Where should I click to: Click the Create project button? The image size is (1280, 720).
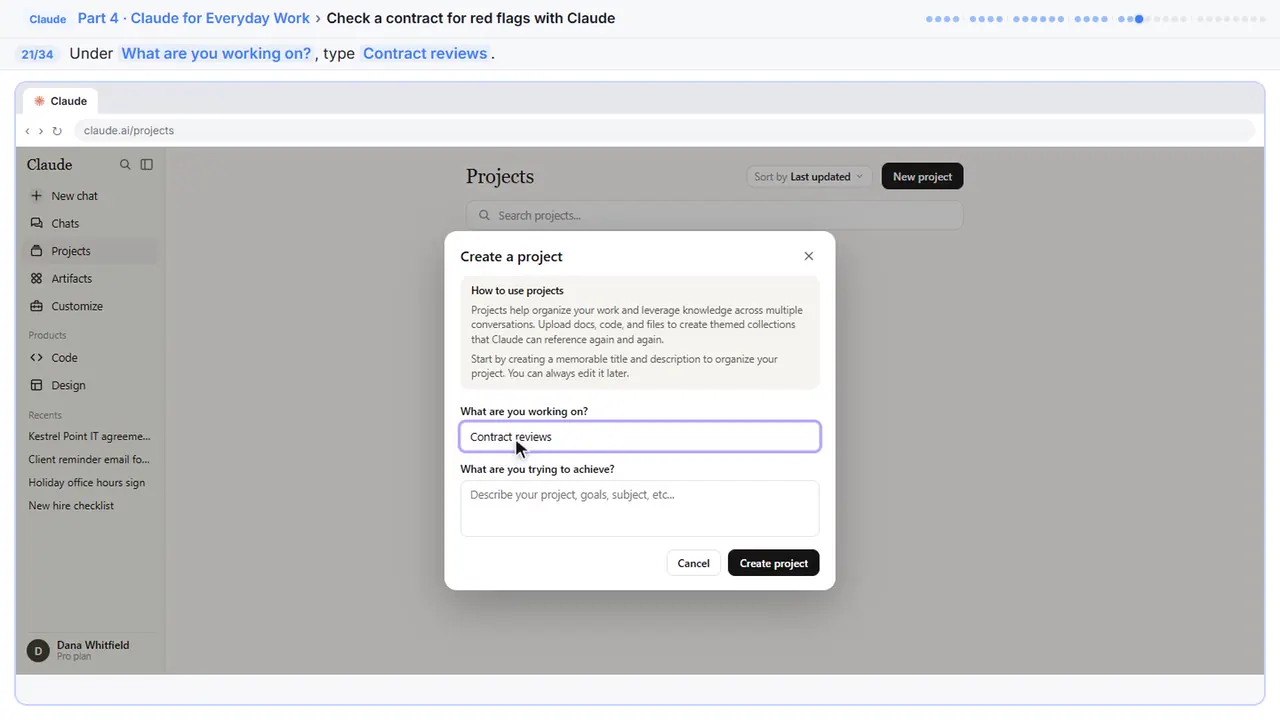[774, 563]
